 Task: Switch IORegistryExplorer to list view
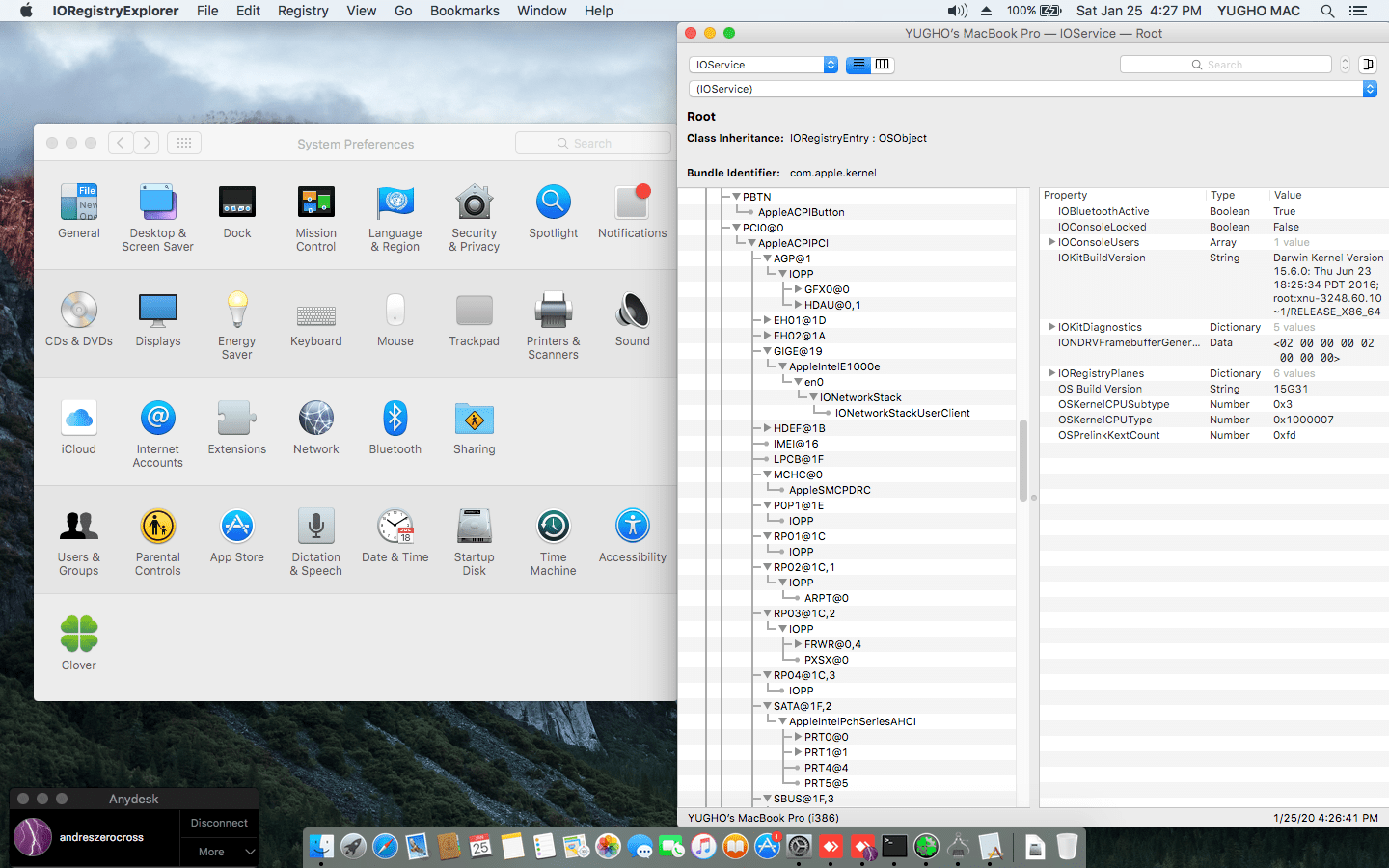click(858, 65)
